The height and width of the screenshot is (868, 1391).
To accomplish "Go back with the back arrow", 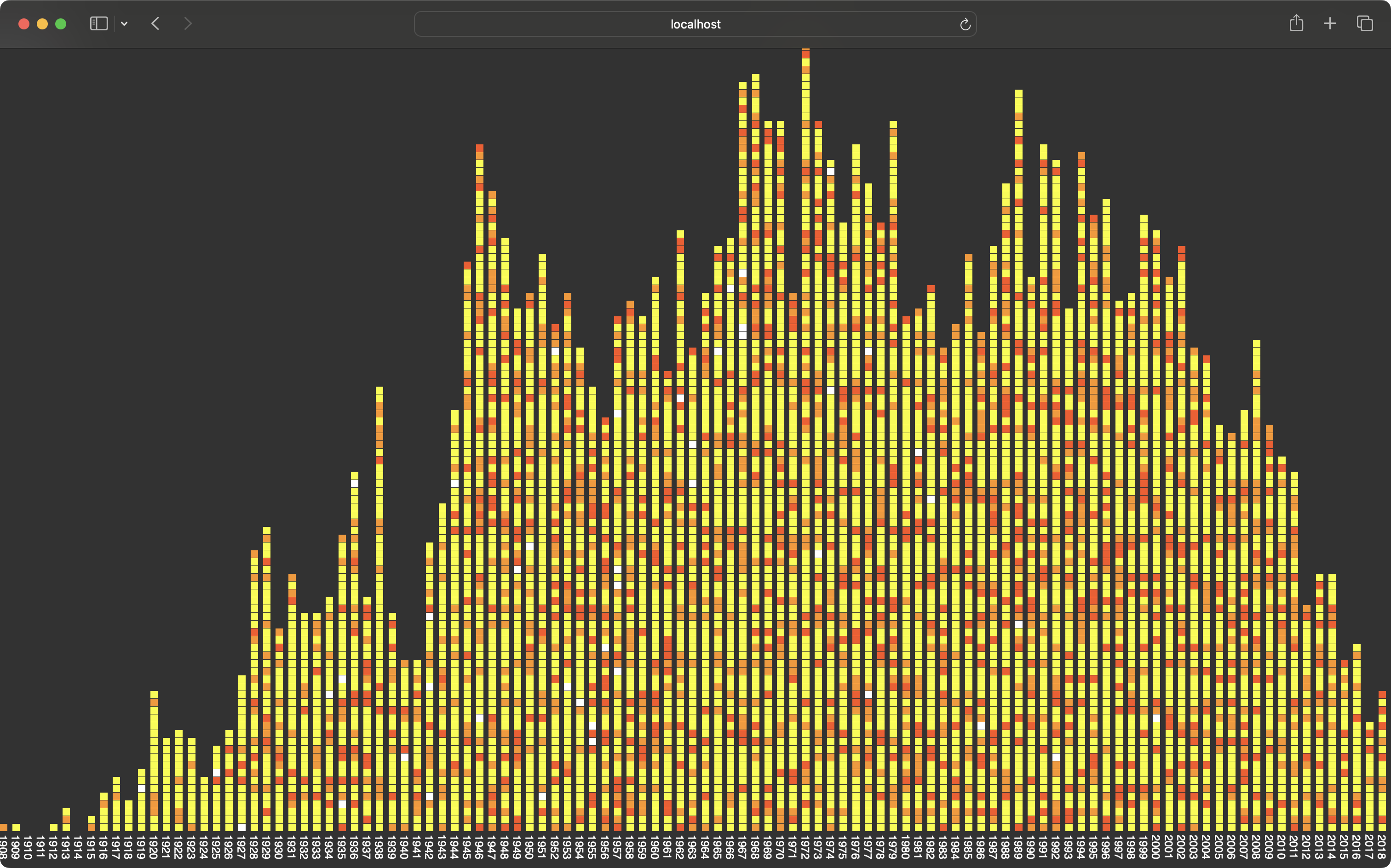I will (x=155, y=23).
